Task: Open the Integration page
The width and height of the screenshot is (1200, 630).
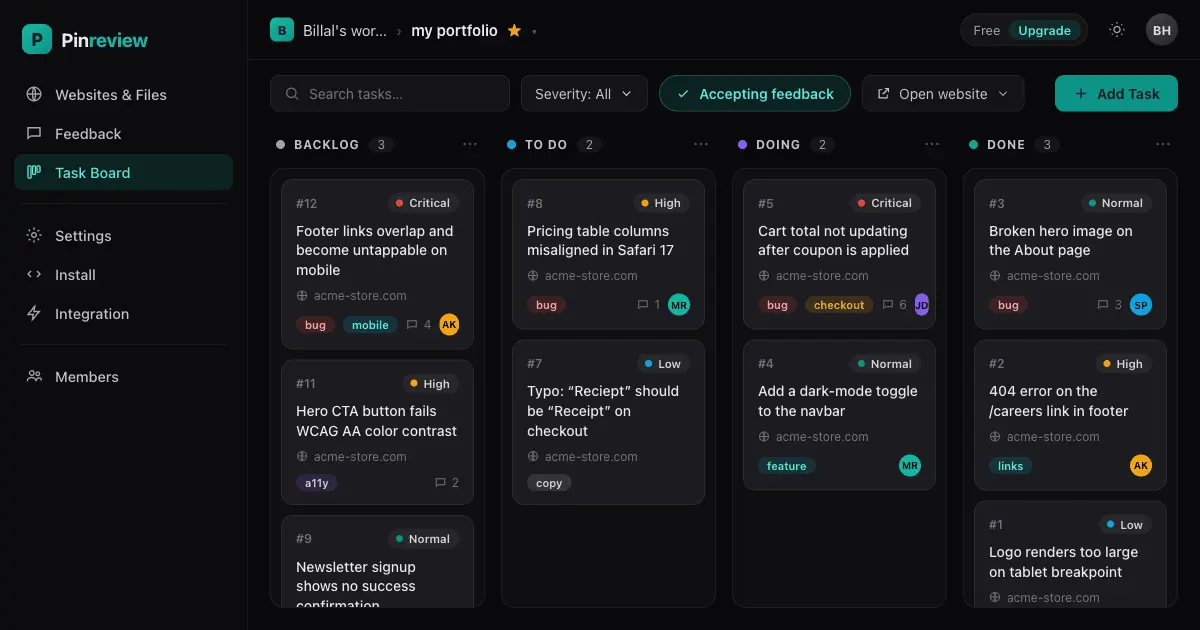Action: (x=123, y=314)
